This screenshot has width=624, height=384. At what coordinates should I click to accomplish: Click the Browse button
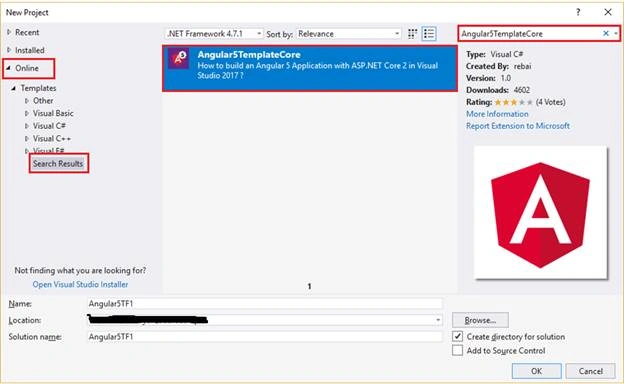click(480, 320)
